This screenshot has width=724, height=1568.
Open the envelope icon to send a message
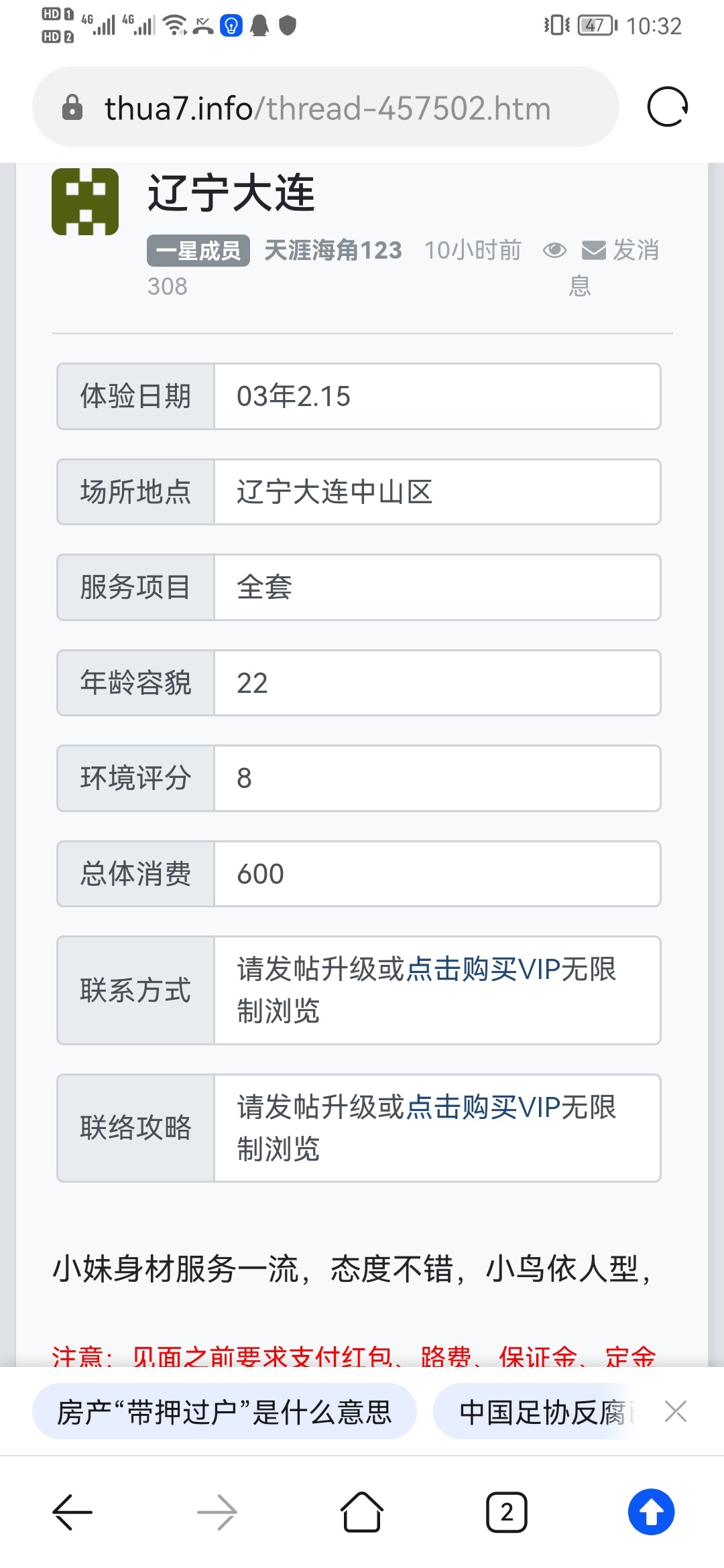tap(593, 251)
